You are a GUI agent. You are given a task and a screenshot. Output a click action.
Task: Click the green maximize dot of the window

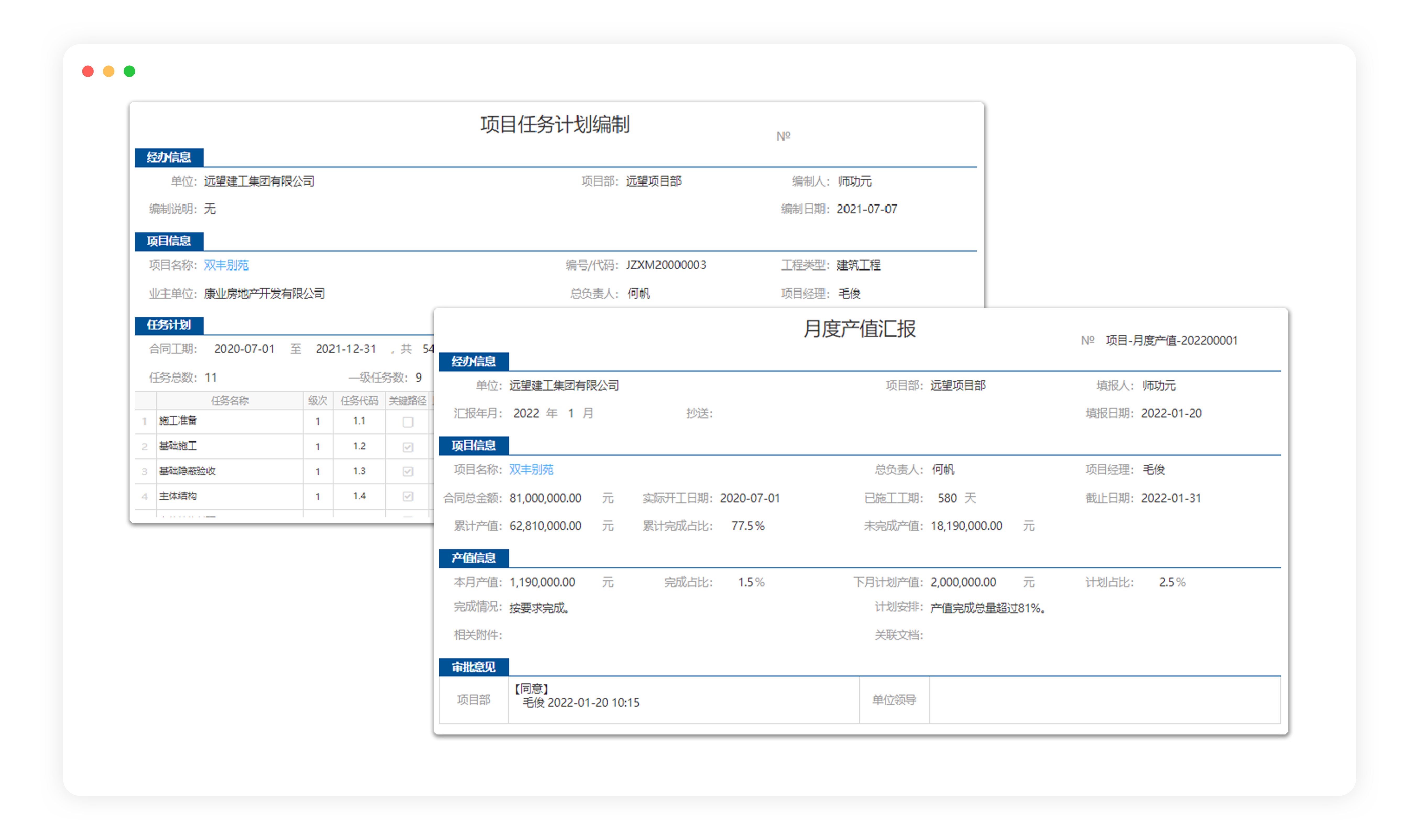[x=130, y=71]
